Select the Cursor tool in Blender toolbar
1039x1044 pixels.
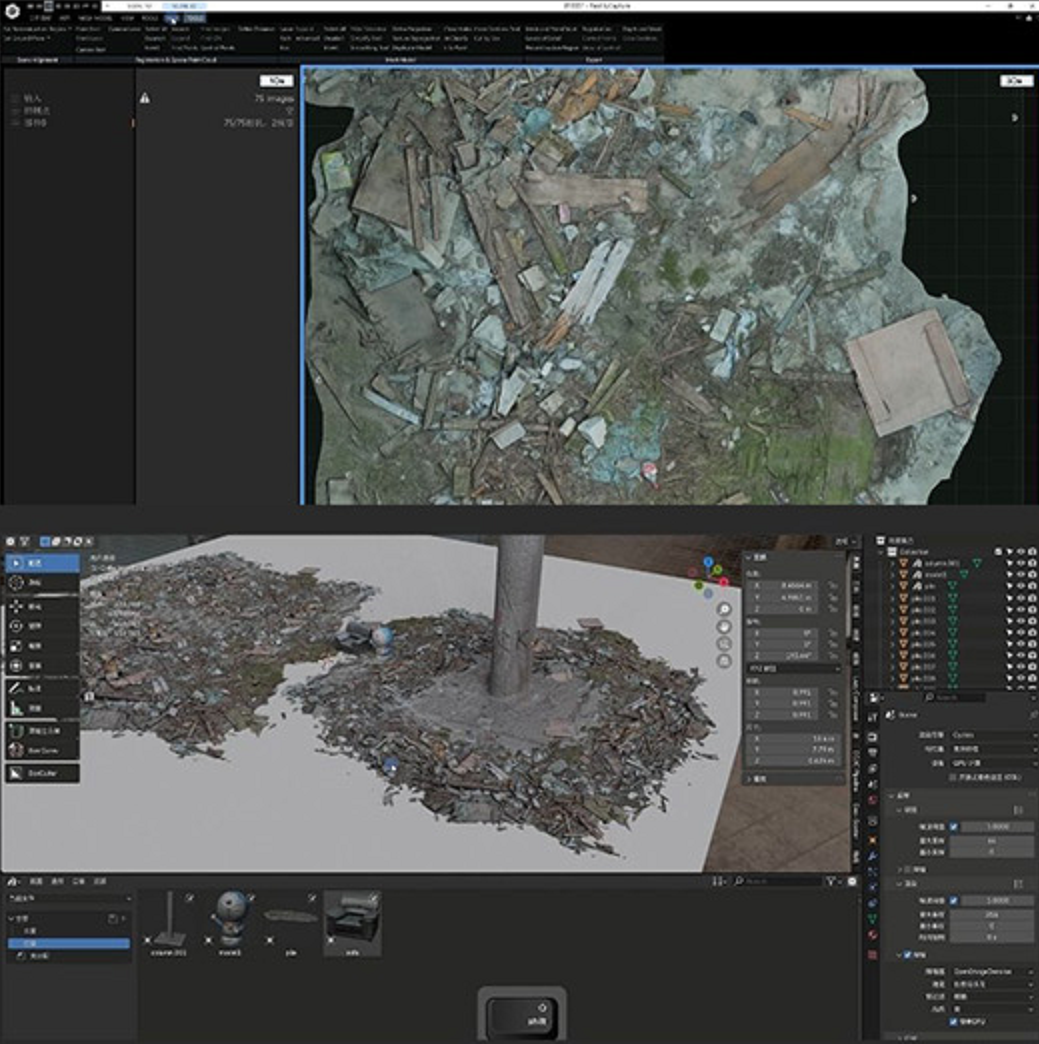pyautogui.click(x=18, y=583)
